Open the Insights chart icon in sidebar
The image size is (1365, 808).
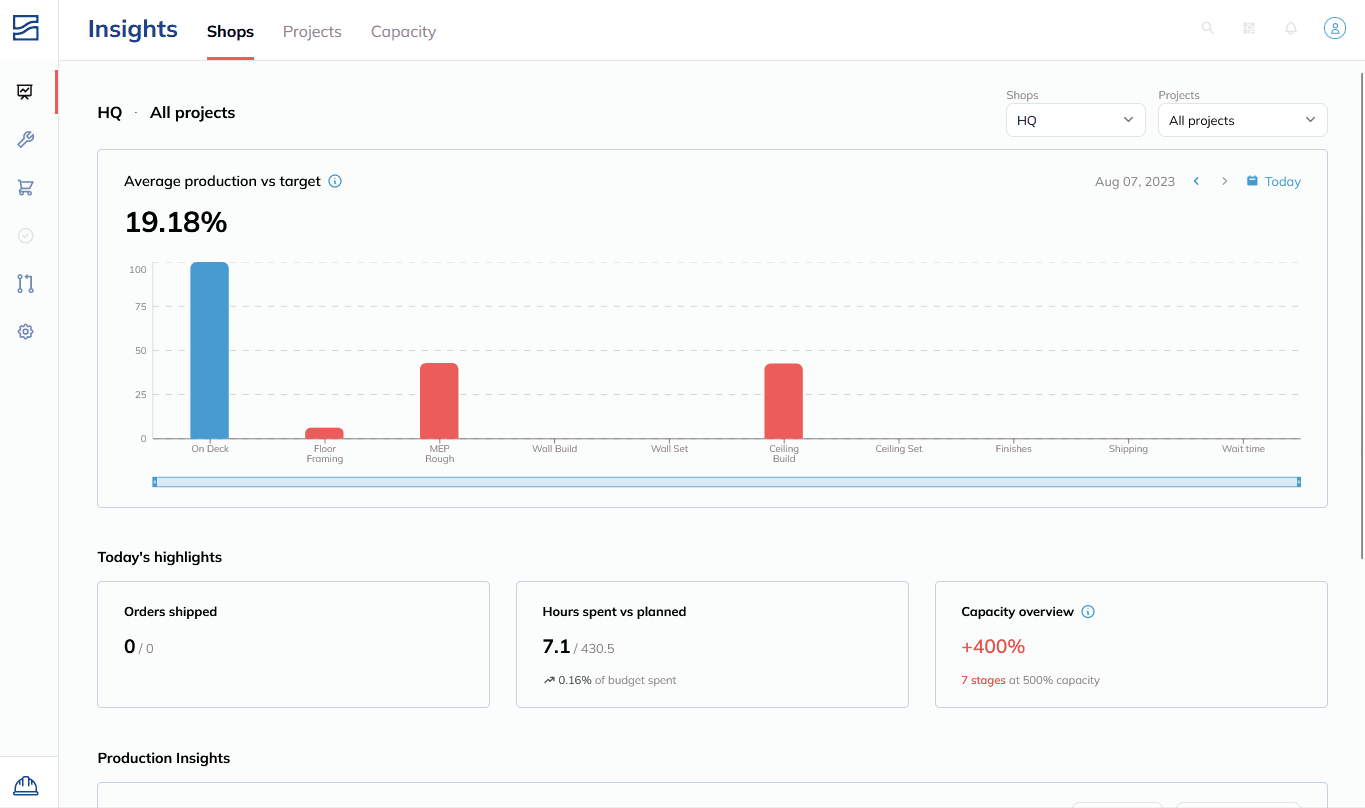26,92
